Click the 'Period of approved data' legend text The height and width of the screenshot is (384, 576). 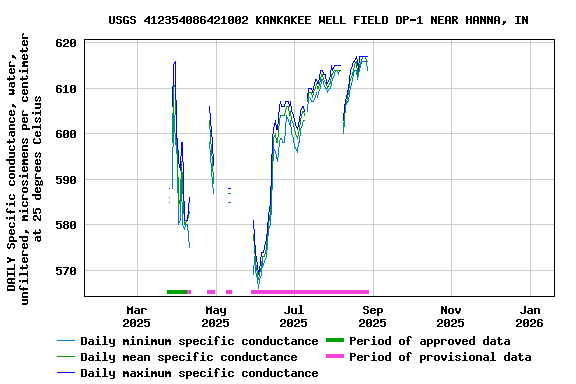429,341
